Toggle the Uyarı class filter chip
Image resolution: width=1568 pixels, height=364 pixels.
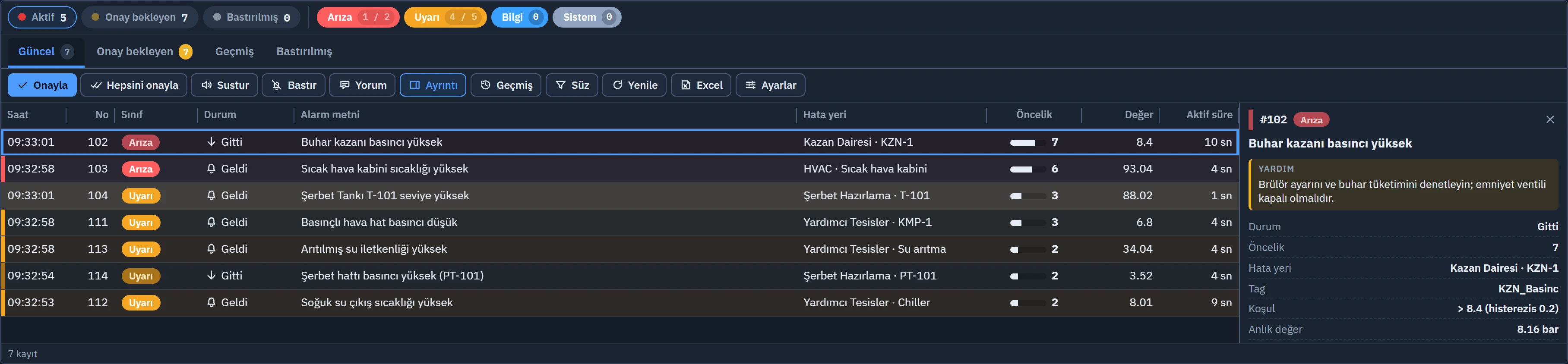tap(446, 17)
